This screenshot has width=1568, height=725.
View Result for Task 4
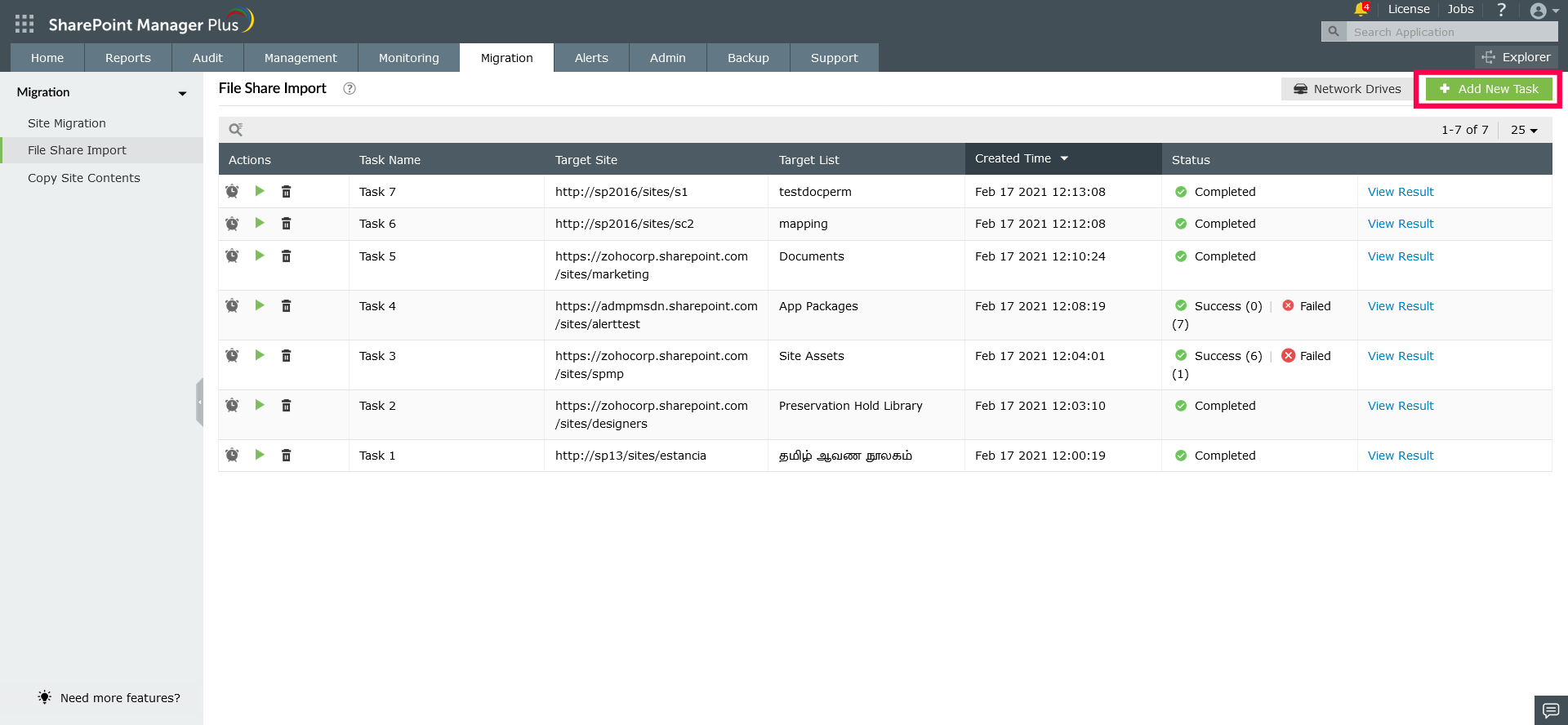1401,306
